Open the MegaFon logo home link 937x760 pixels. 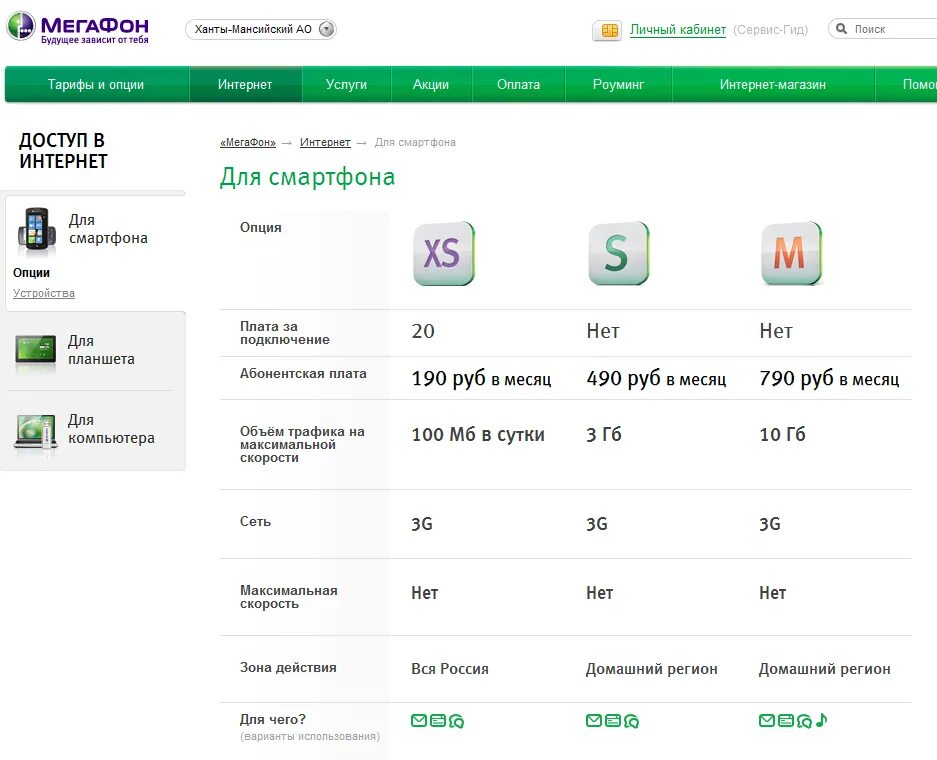[78, 27]
